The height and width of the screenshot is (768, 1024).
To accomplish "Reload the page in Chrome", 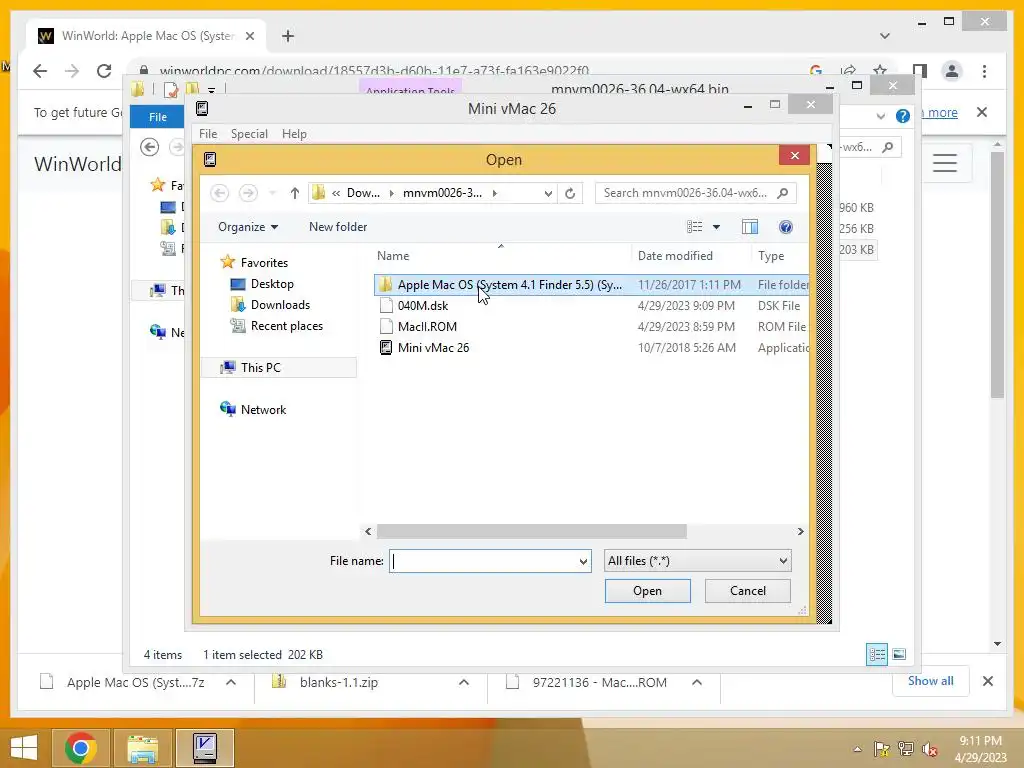I will [x=104, y=71].
